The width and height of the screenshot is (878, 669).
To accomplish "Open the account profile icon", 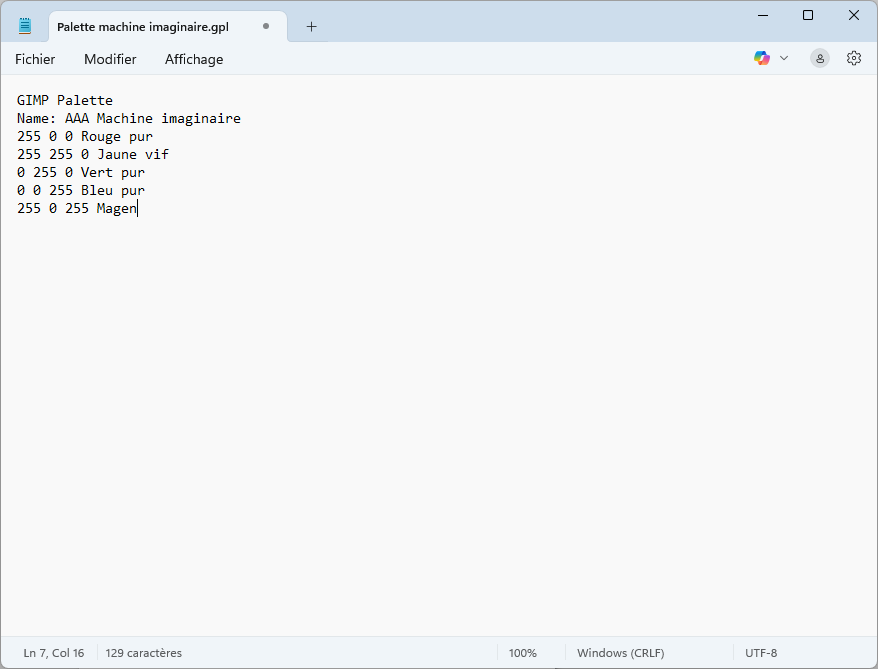I will coord(820,58).
